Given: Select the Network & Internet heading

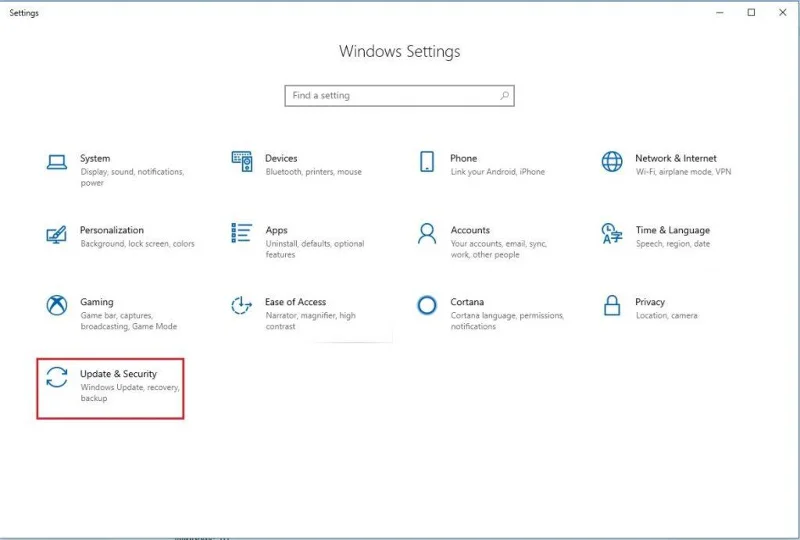Looking at the screenshot, I should tap(676, 158).
